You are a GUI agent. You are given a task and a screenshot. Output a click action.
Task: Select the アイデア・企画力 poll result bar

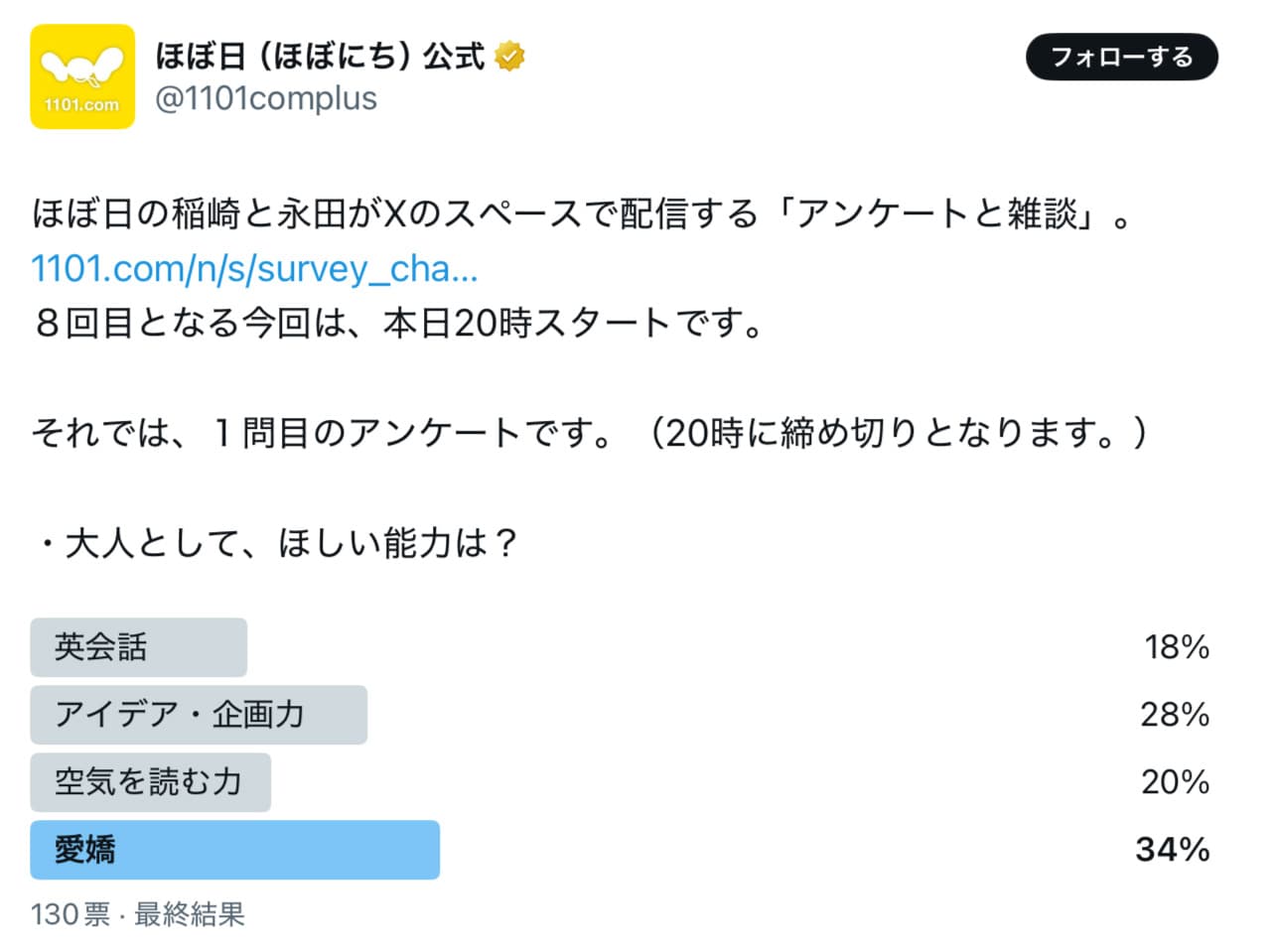[x=199, y=715]
